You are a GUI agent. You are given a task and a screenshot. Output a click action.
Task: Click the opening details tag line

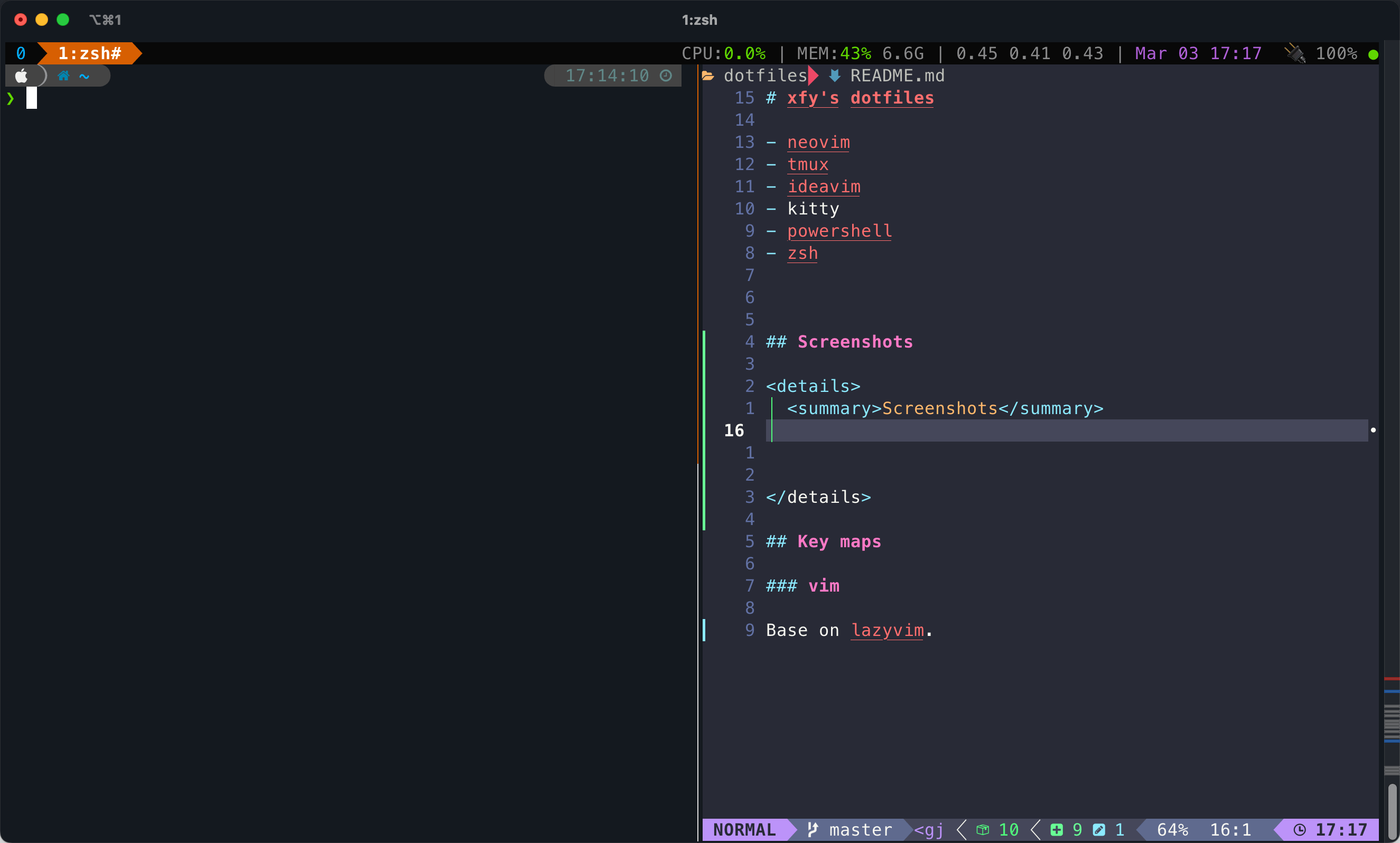[x=813, y=386]
